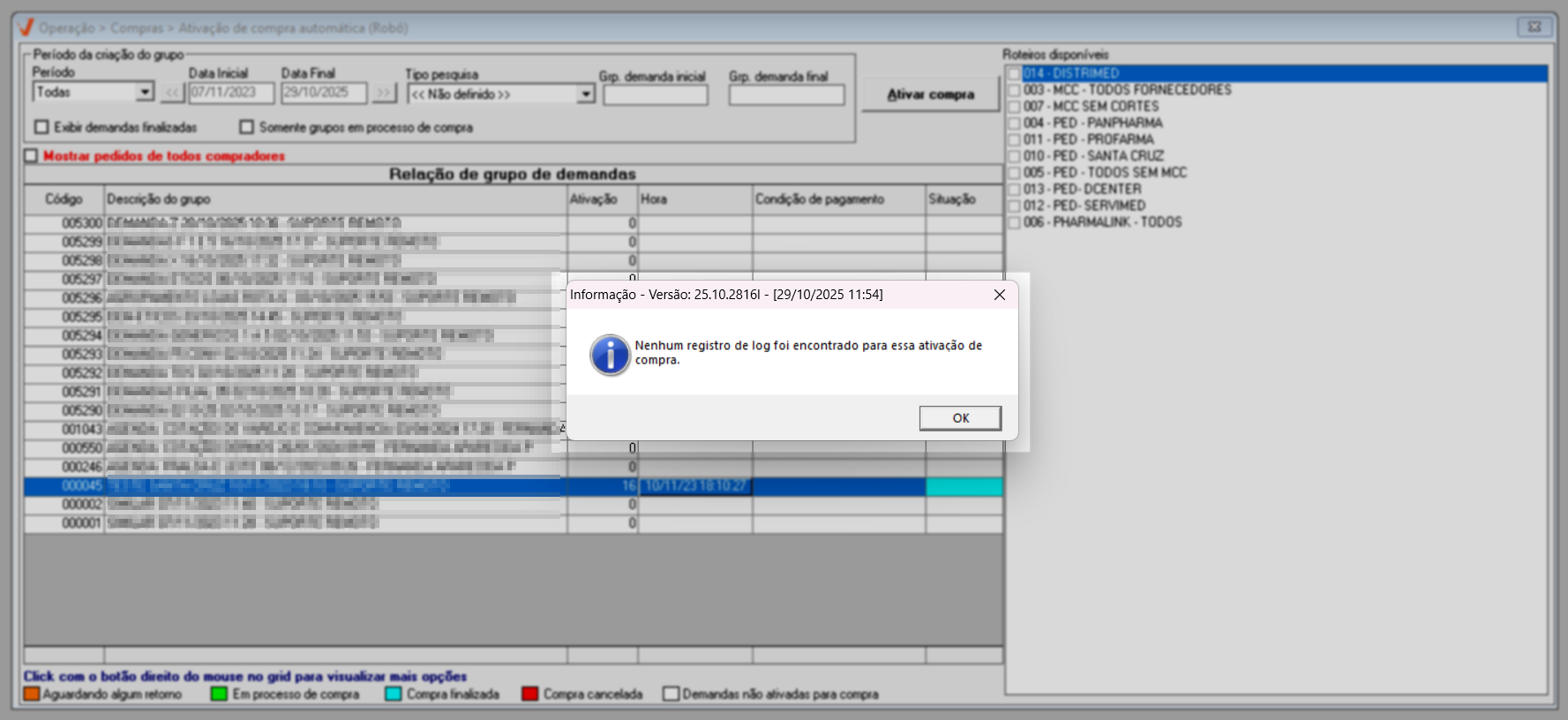Select the row with code 000001

pyautogui.click(x=514, y=523)
